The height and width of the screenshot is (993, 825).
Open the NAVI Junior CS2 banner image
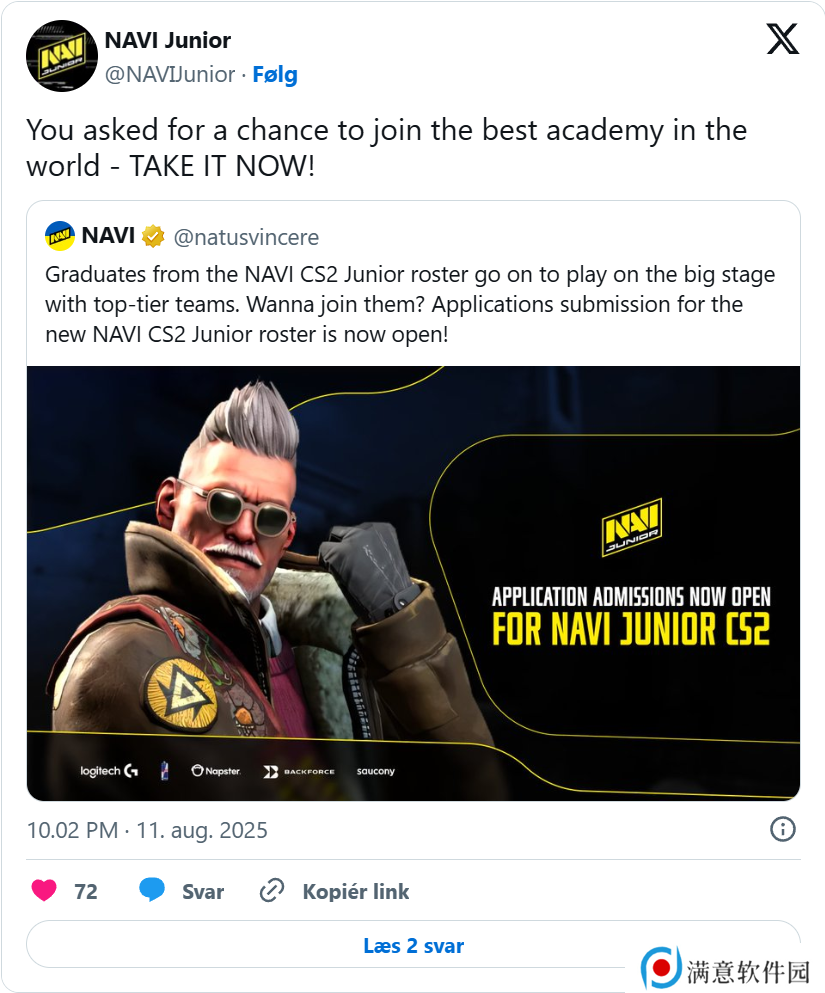point(413,583)
